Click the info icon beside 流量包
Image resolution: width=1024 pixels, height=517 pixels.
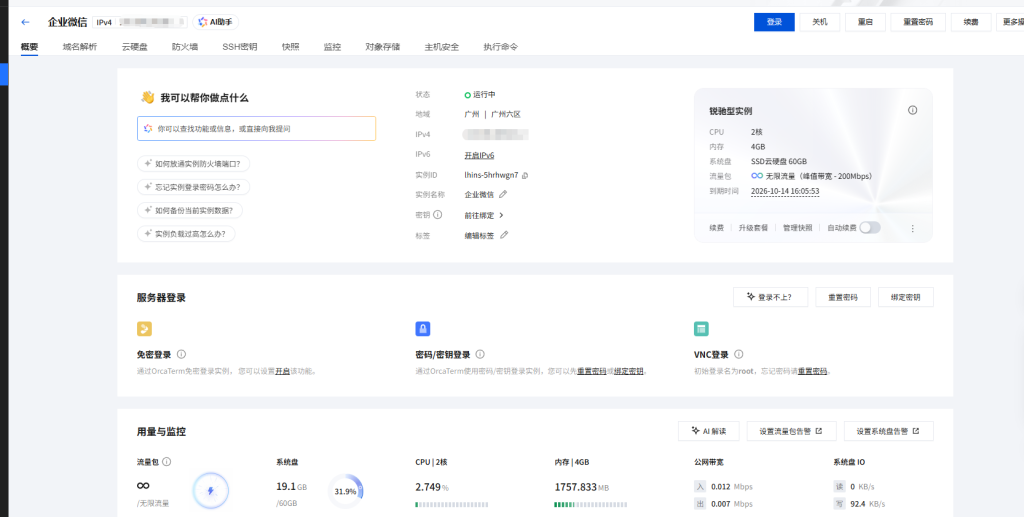pos(166,462)
